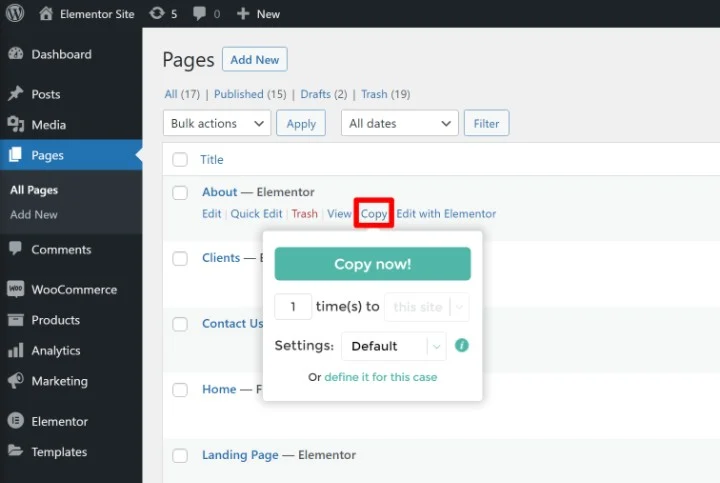Open the 'this site' destination dropdown
720x483 pixels.
(427, 306)
